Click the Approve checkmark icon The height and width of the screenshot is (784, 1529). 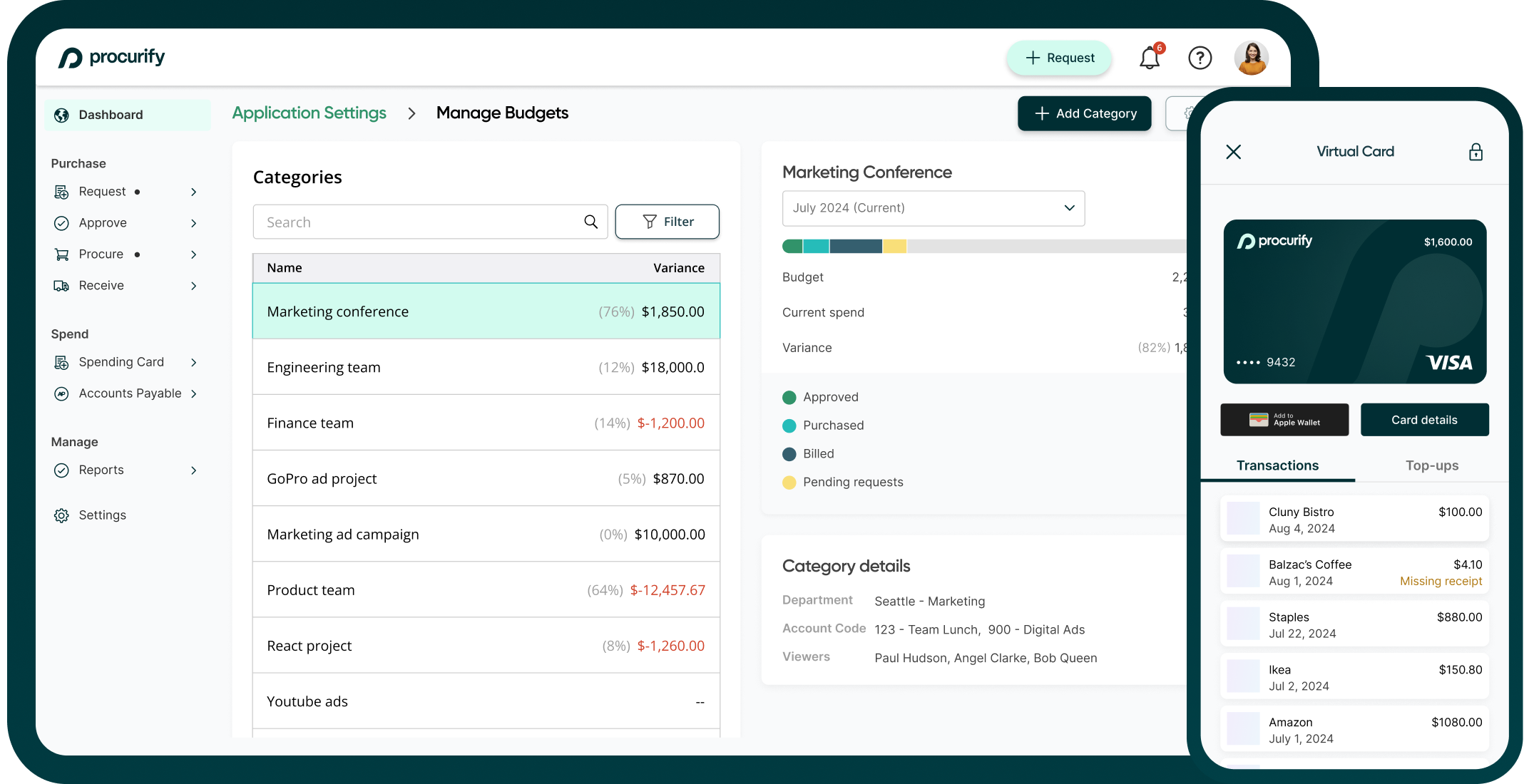(x=61, y=222)
